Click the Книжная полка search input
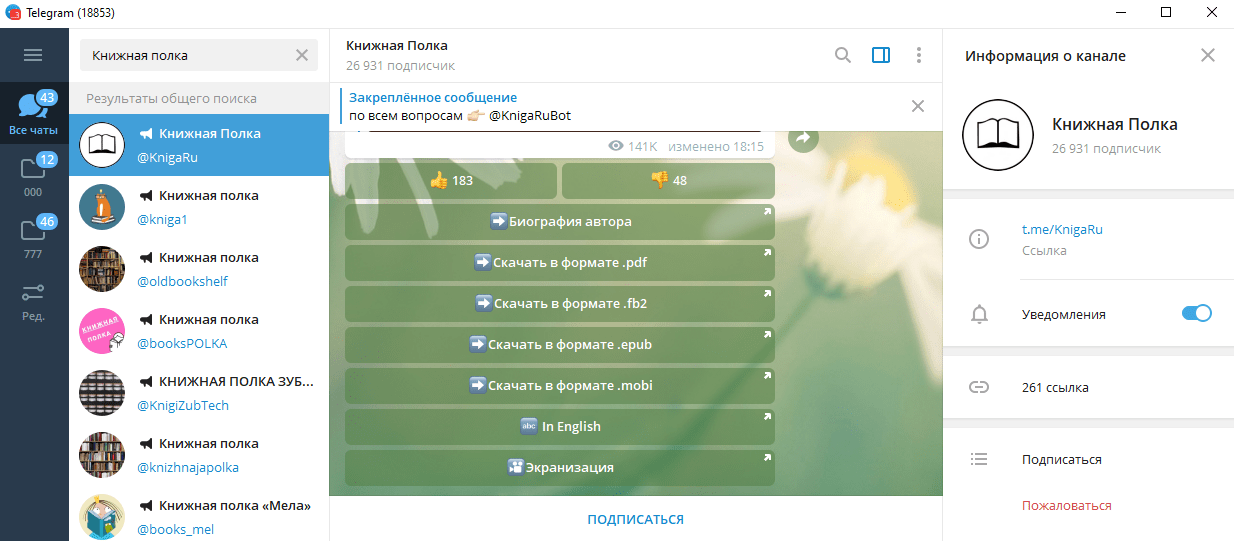Screen dimensions: 1234x541 [x=188, y=55]
